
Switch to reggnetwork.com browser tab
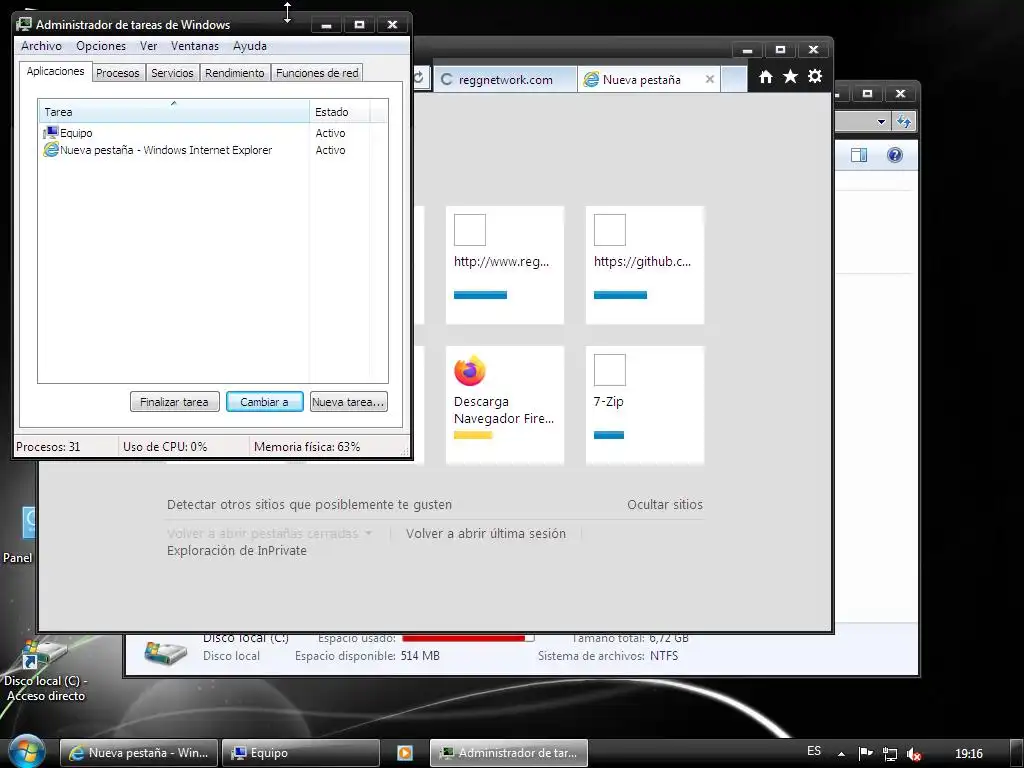[x=505, y=80]
